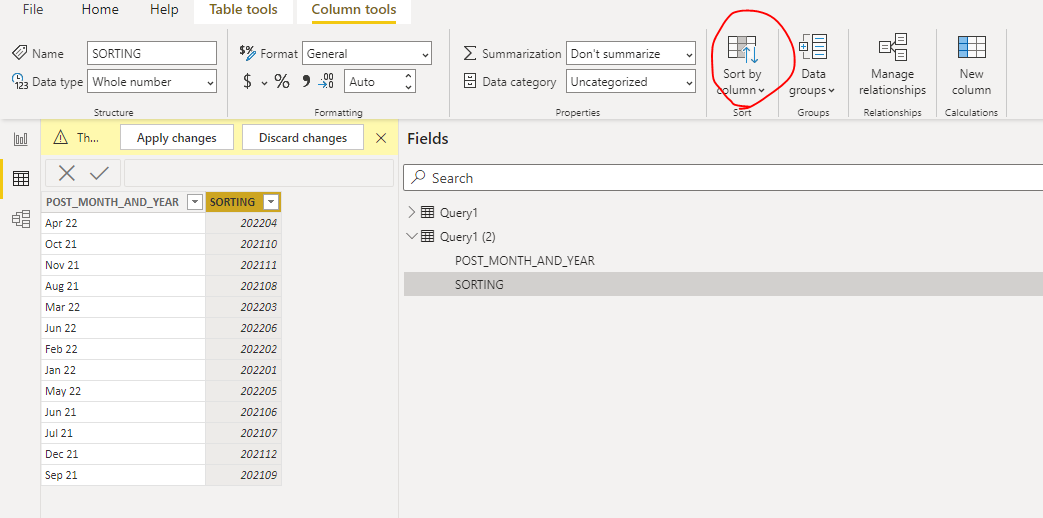Switch to Table tools tab

243,10
